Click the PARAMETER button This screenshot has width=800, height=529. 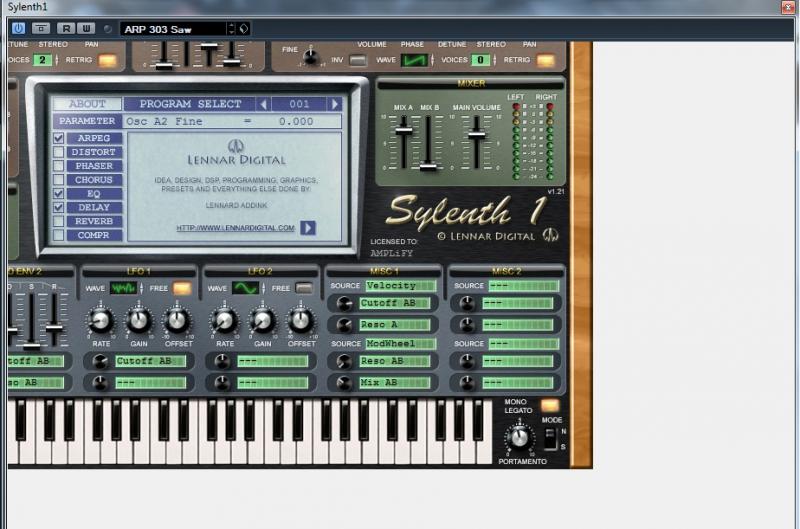coord(87,121)
